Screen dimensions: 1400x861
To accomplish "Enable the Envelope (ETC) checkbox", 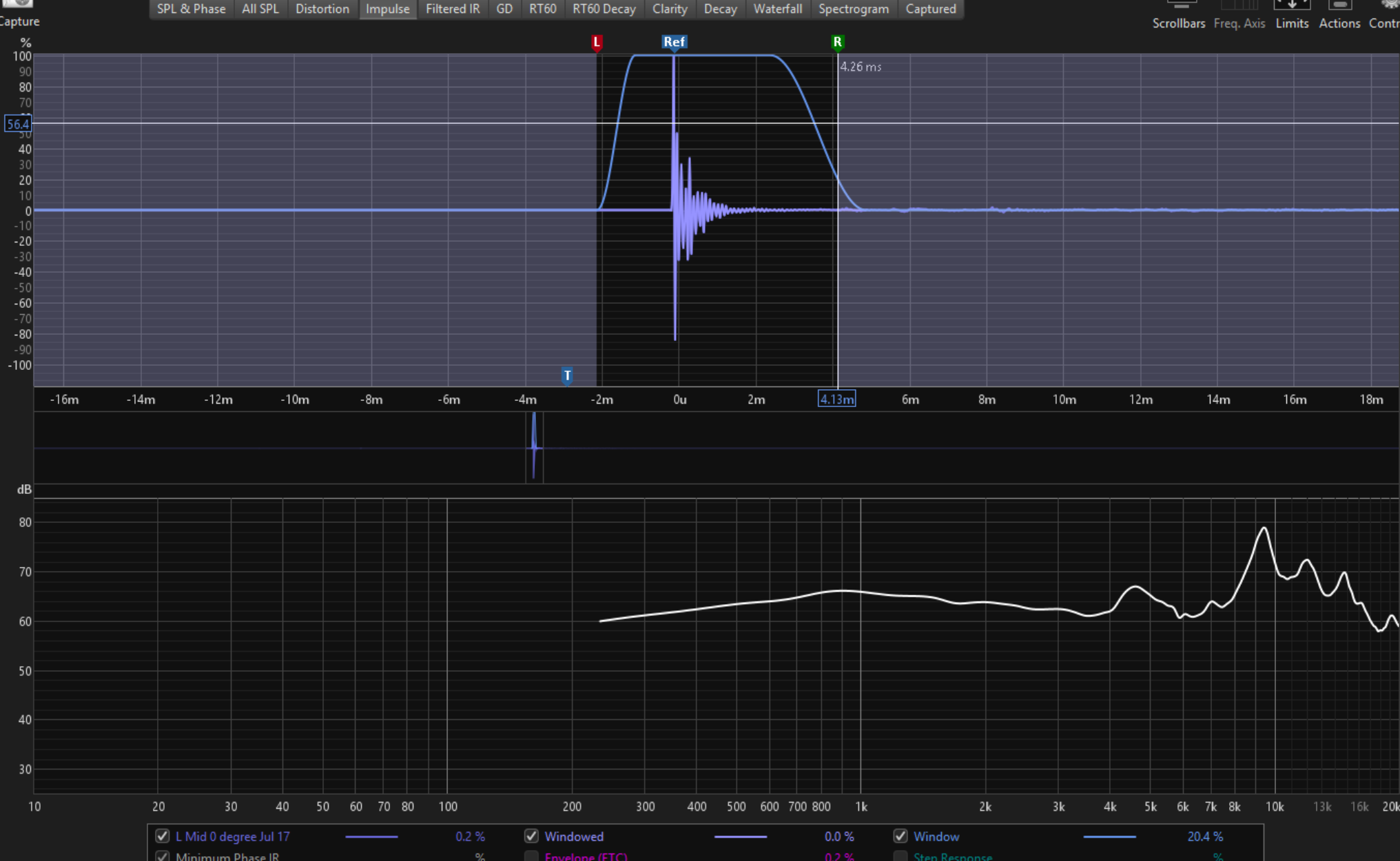I will (531, 856).
